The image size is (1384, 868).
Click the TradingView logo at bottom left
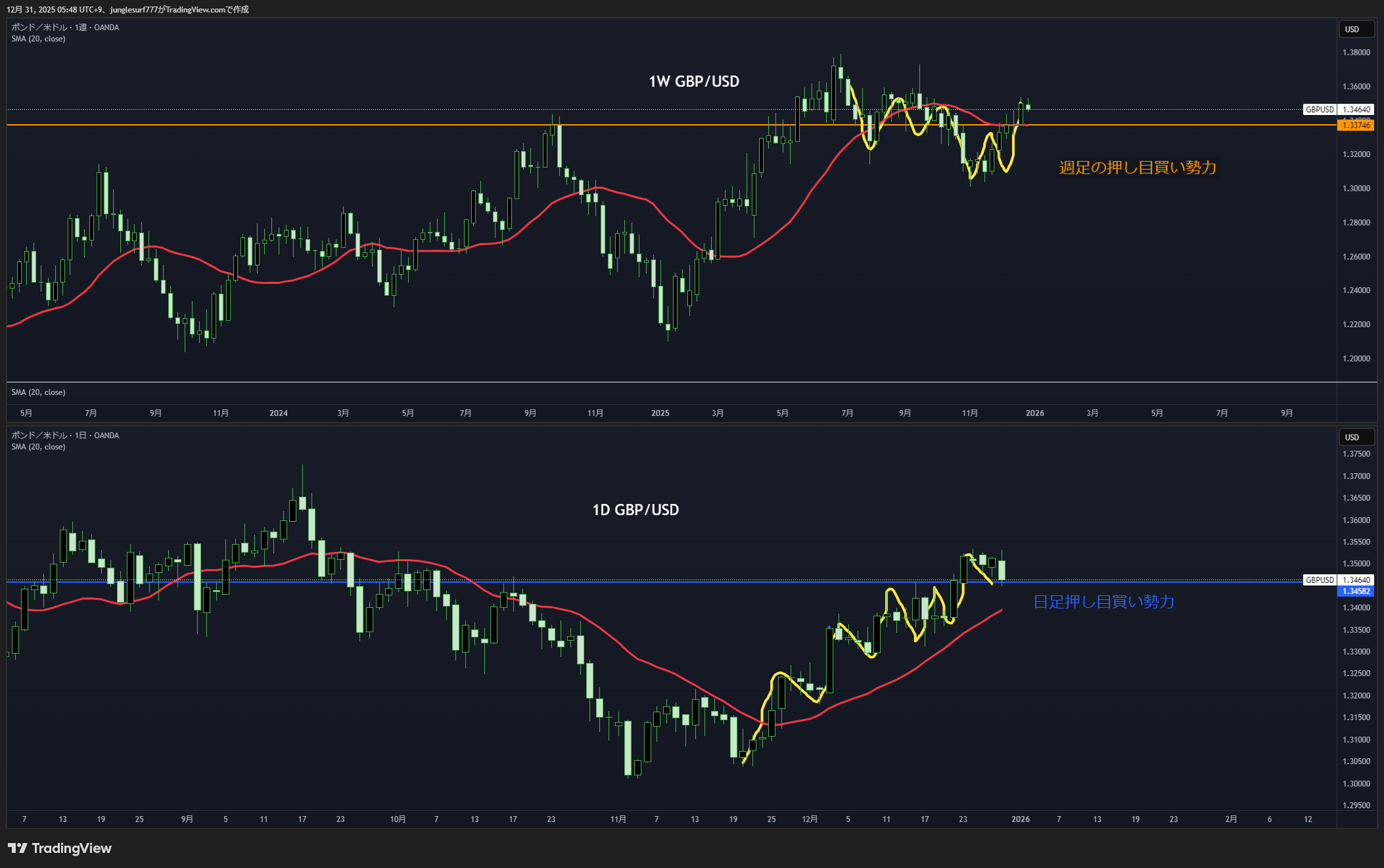pyautogui.click(x=59, y=848)
